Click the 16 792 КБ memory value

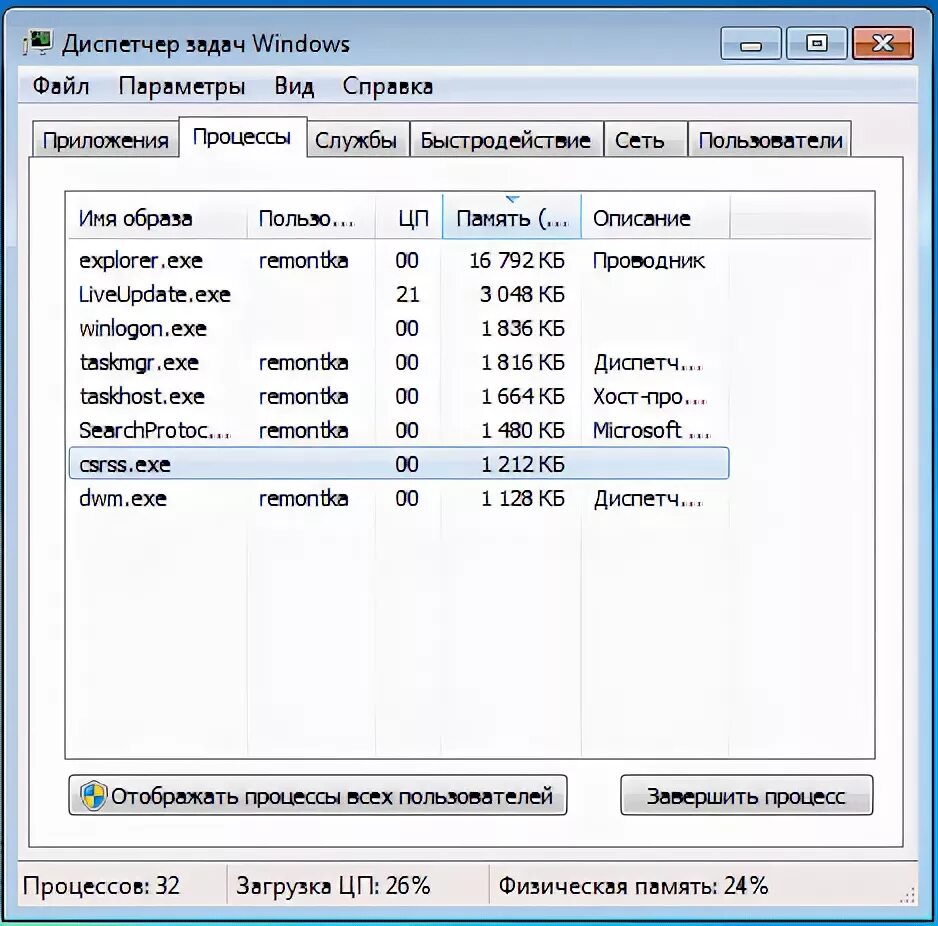pos(516,260)
